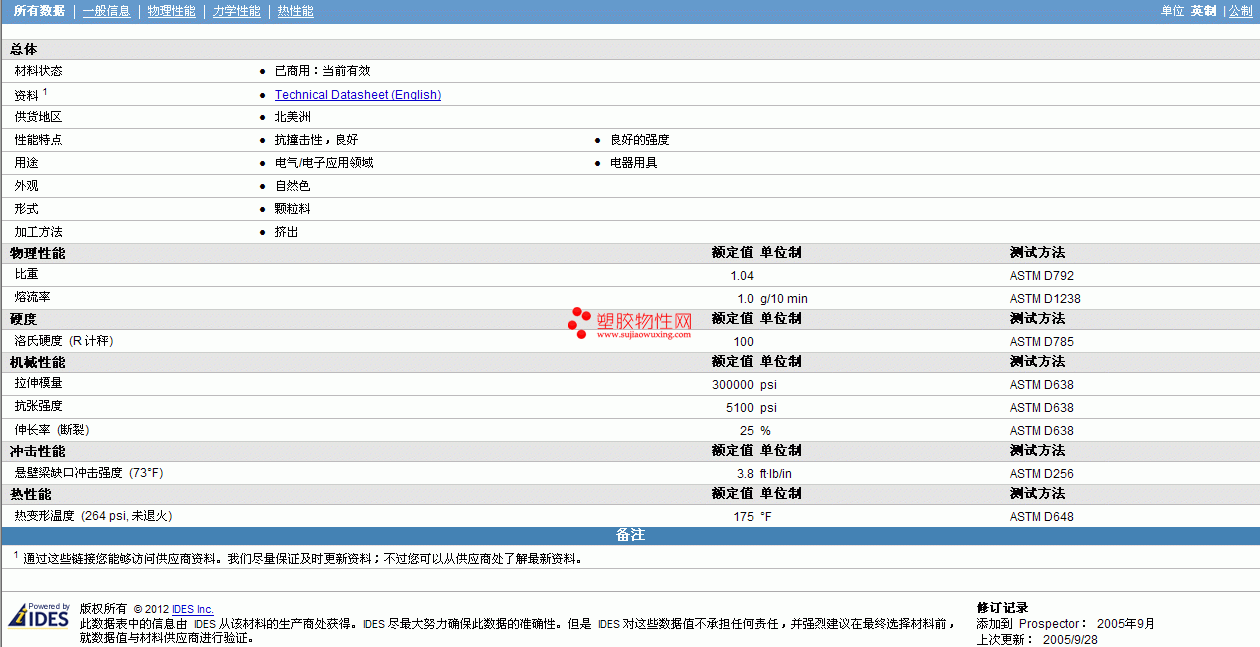This screenshot has width=1260, height=647.
Task: Click the 北美洲 value
Action: [293, 117]
